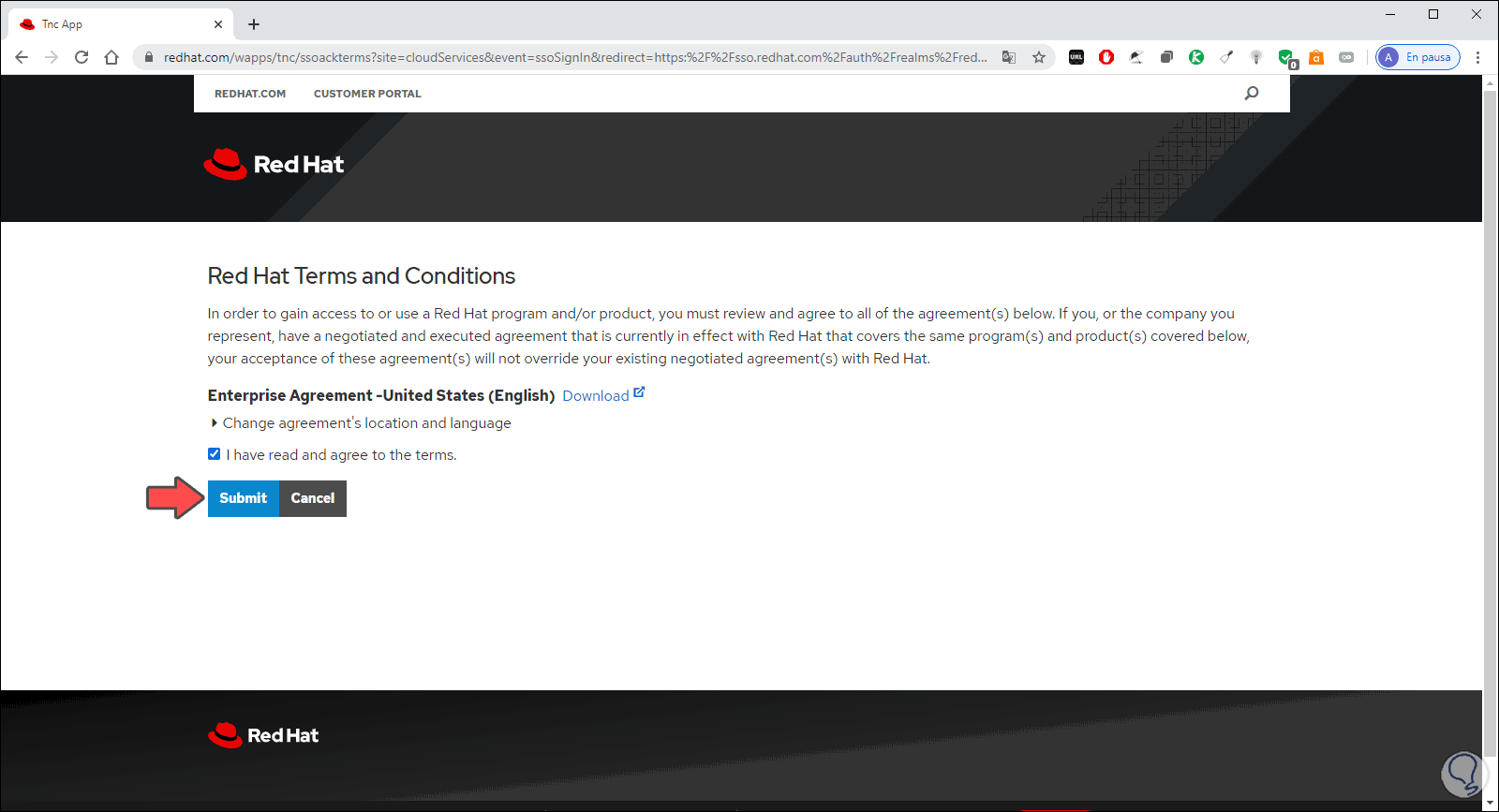1499x812 pixels.
Task: Go forward with the browser arrow
Action: click(52, 57)
